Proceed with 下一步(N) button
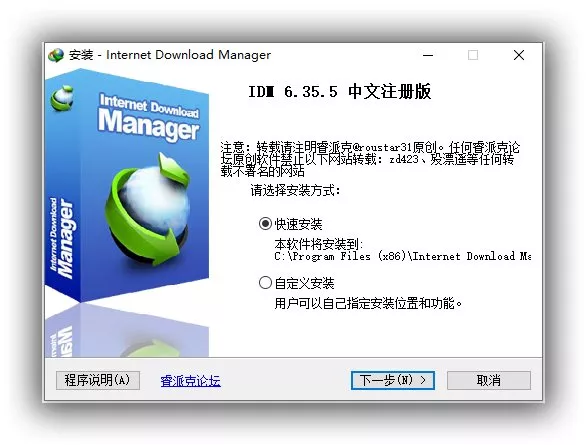 tap(393, 380)
